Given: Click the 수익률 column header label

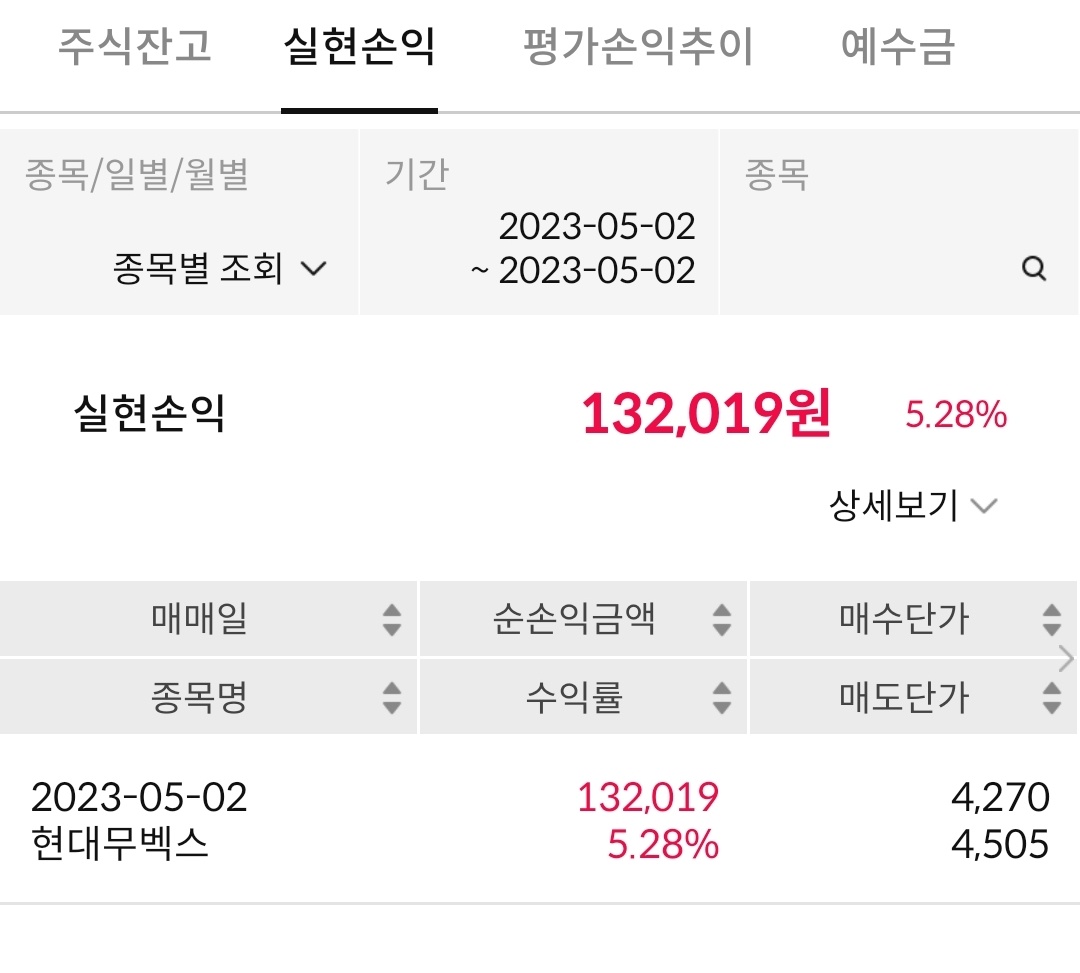Looking at the screenshot, I should [x=574, y=697].
